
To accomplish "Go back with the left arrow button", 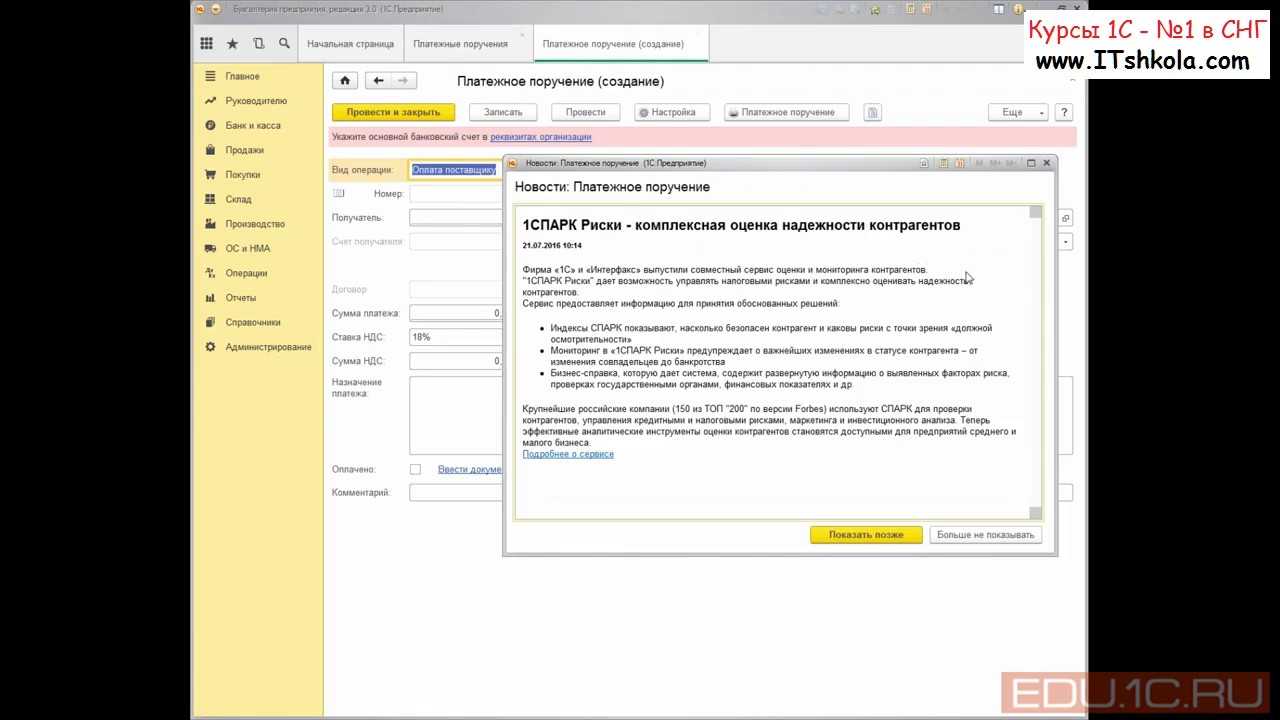I will pyautogui.click(x=378, y=81).
